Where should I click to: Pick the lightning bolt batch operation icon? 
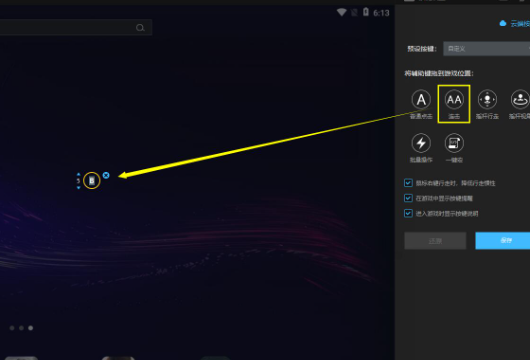tap(421, 143)
